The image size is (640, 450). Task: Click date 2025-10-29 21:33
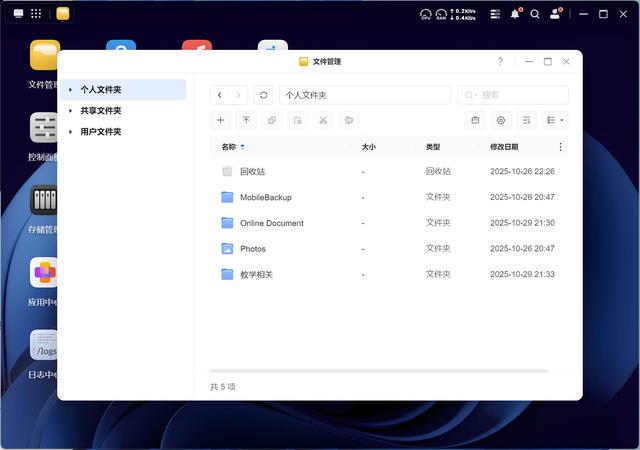pos(522,274)
